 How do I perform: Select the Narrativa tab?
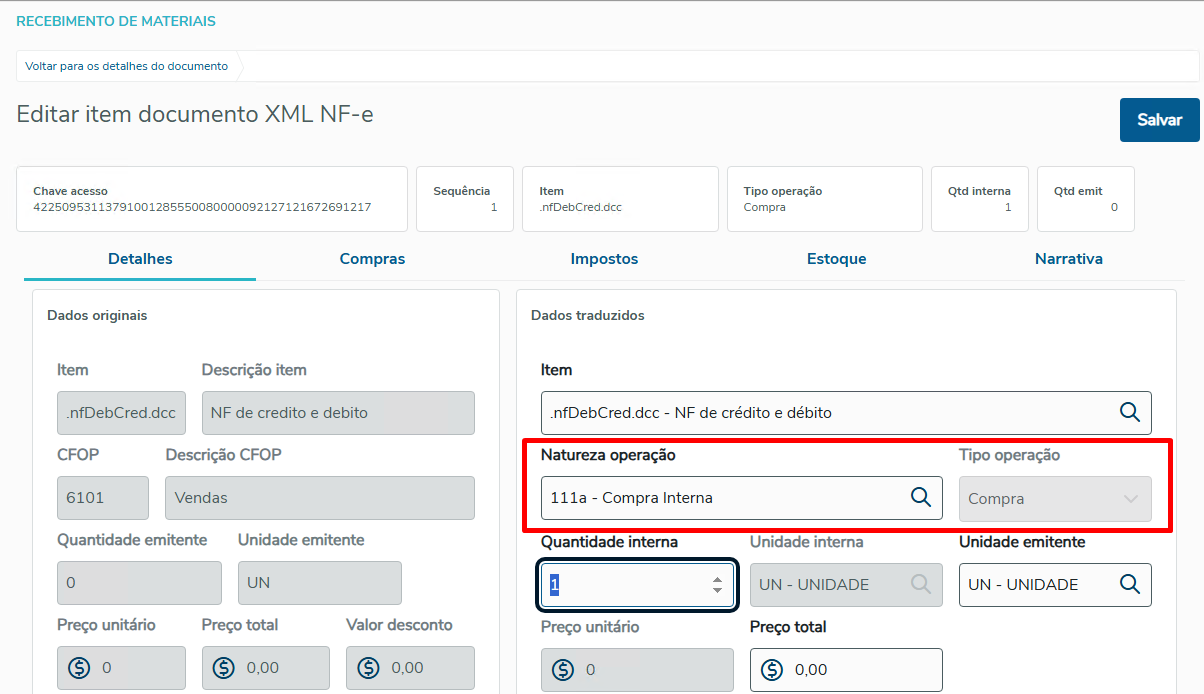tap(1068, 259)
